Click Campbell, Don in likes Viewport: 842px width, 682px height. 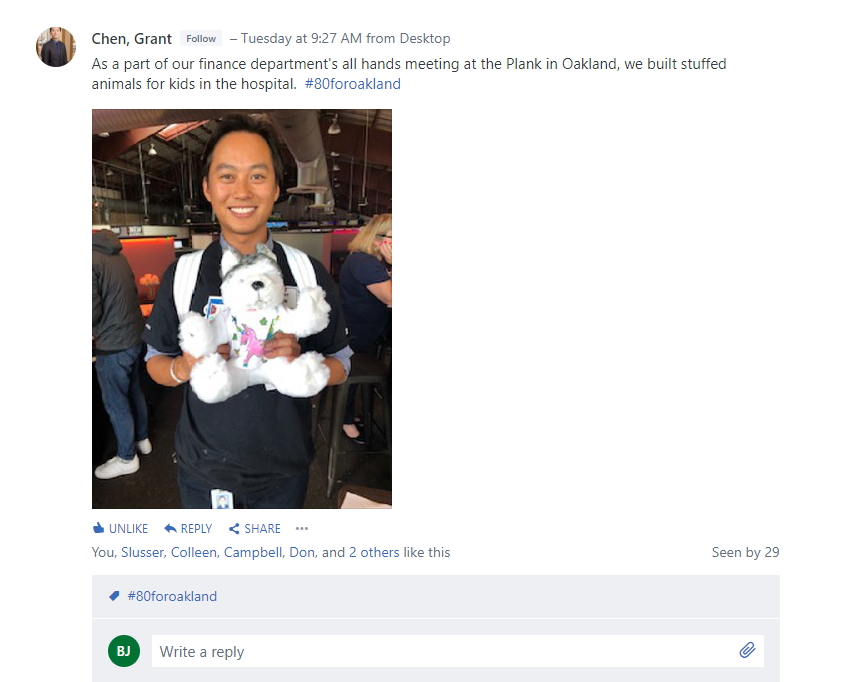coord(270,553)
